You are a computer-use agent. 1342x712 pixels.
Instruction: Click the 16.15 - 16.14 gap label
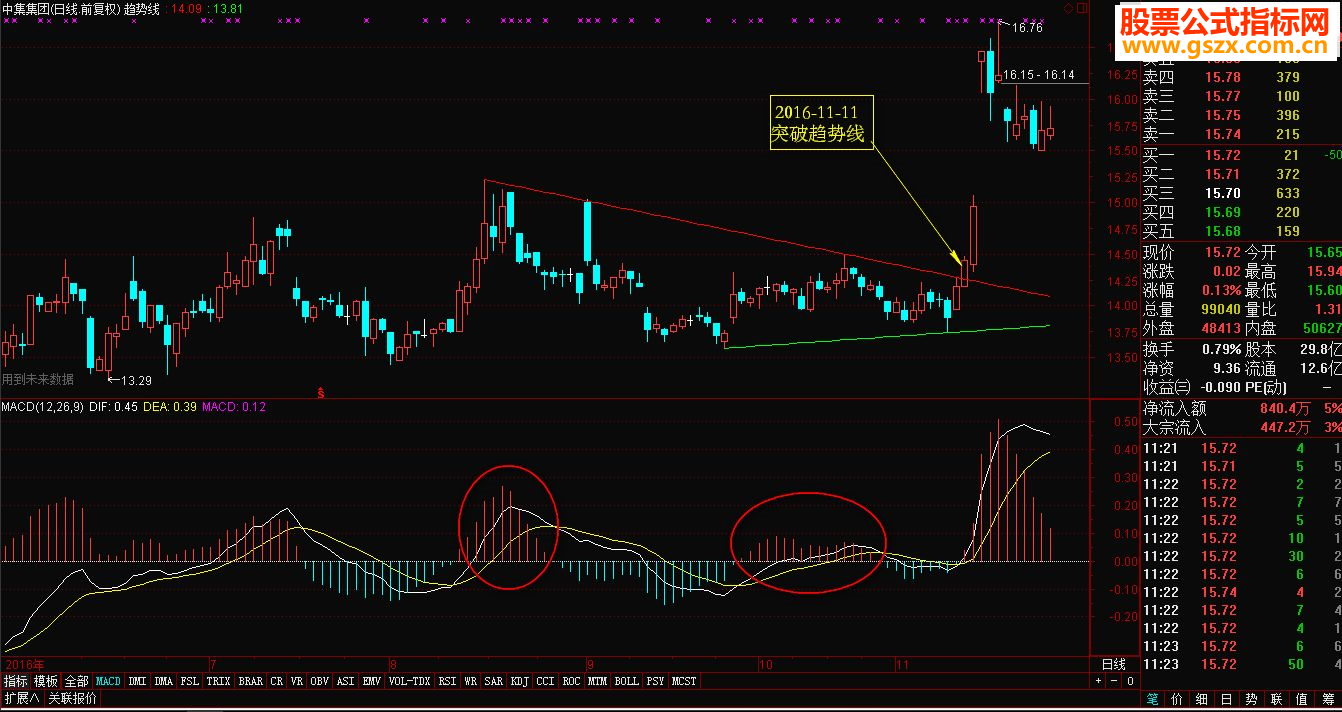tap(1038, 75)
